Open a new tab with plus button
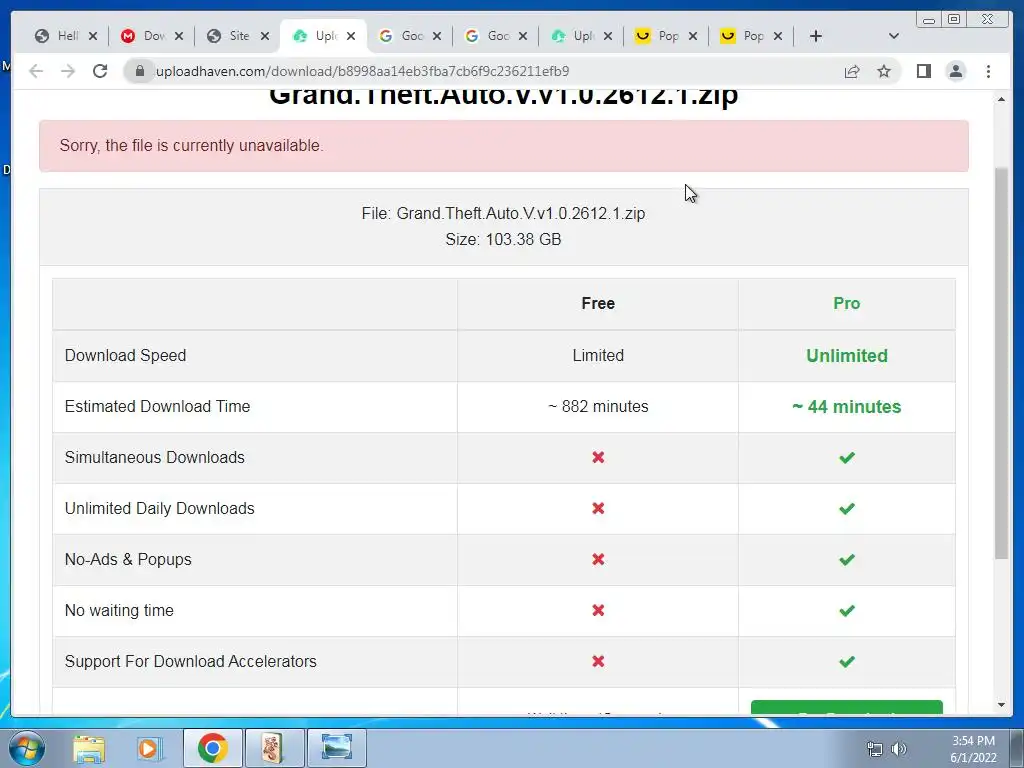The image size is (1024, 768). coord(816,36)
